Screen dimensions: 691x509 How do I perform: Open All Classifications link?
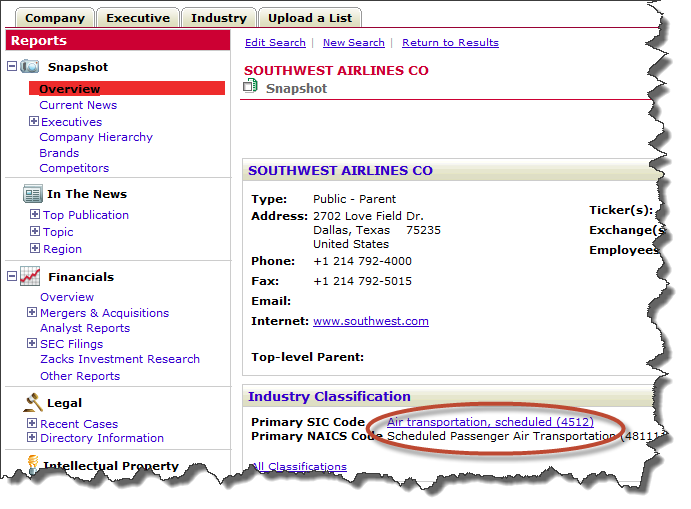300,467
